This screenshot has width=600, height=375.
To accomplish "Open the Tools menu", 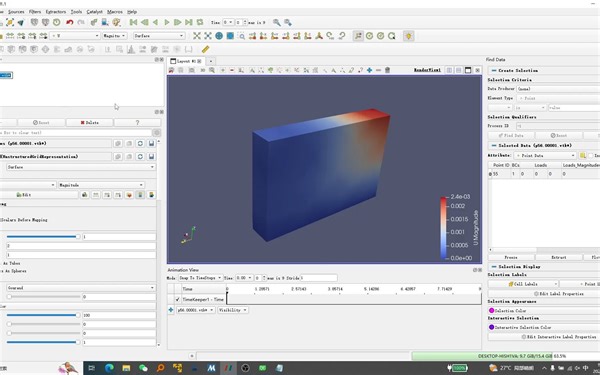I will [x=76, y=12].
